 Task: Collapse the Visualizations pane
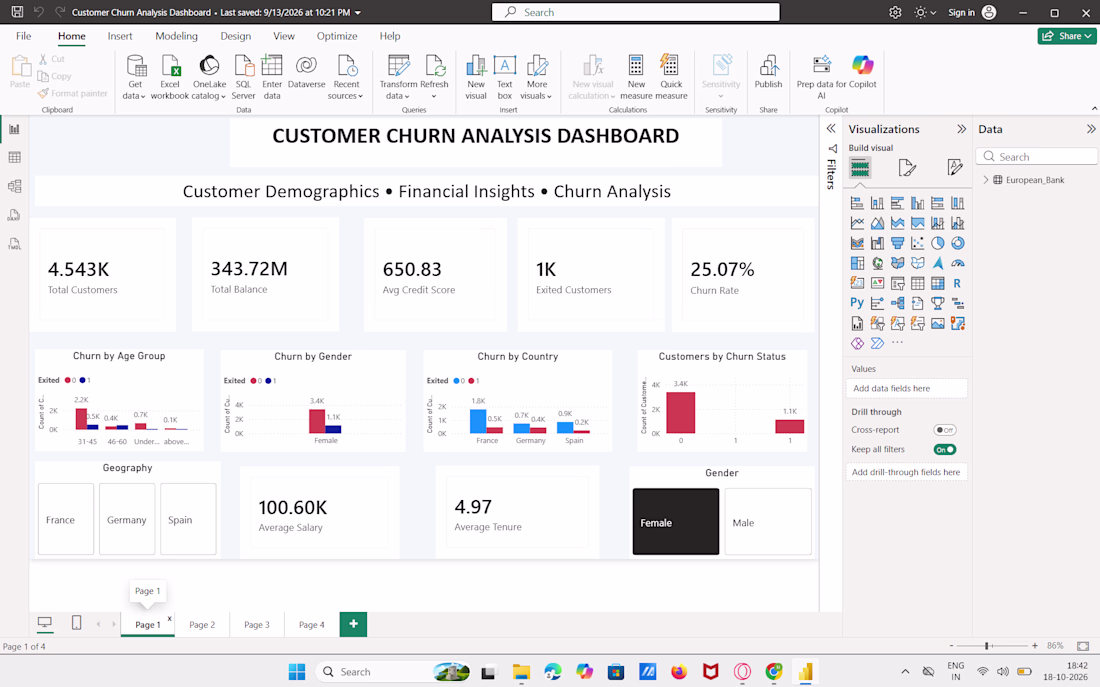(x=961, y=129)
